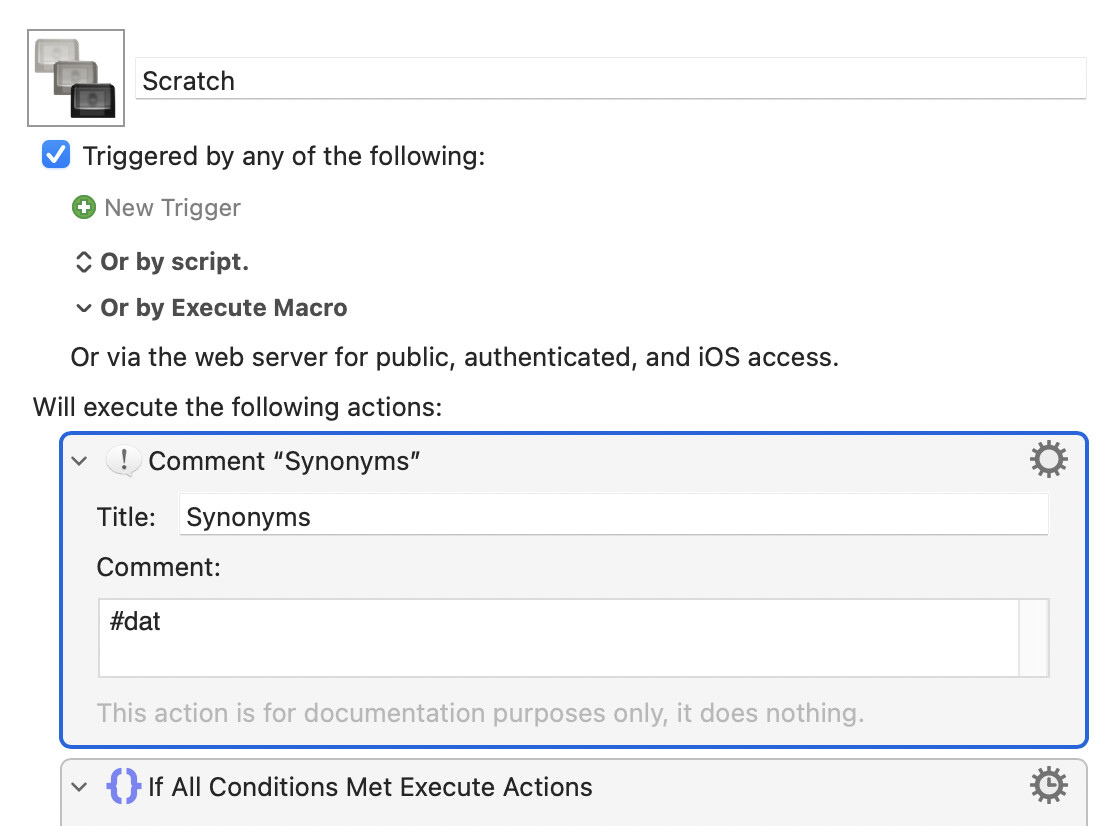Collapse the If All Conditions Met action

pos(80,787)
